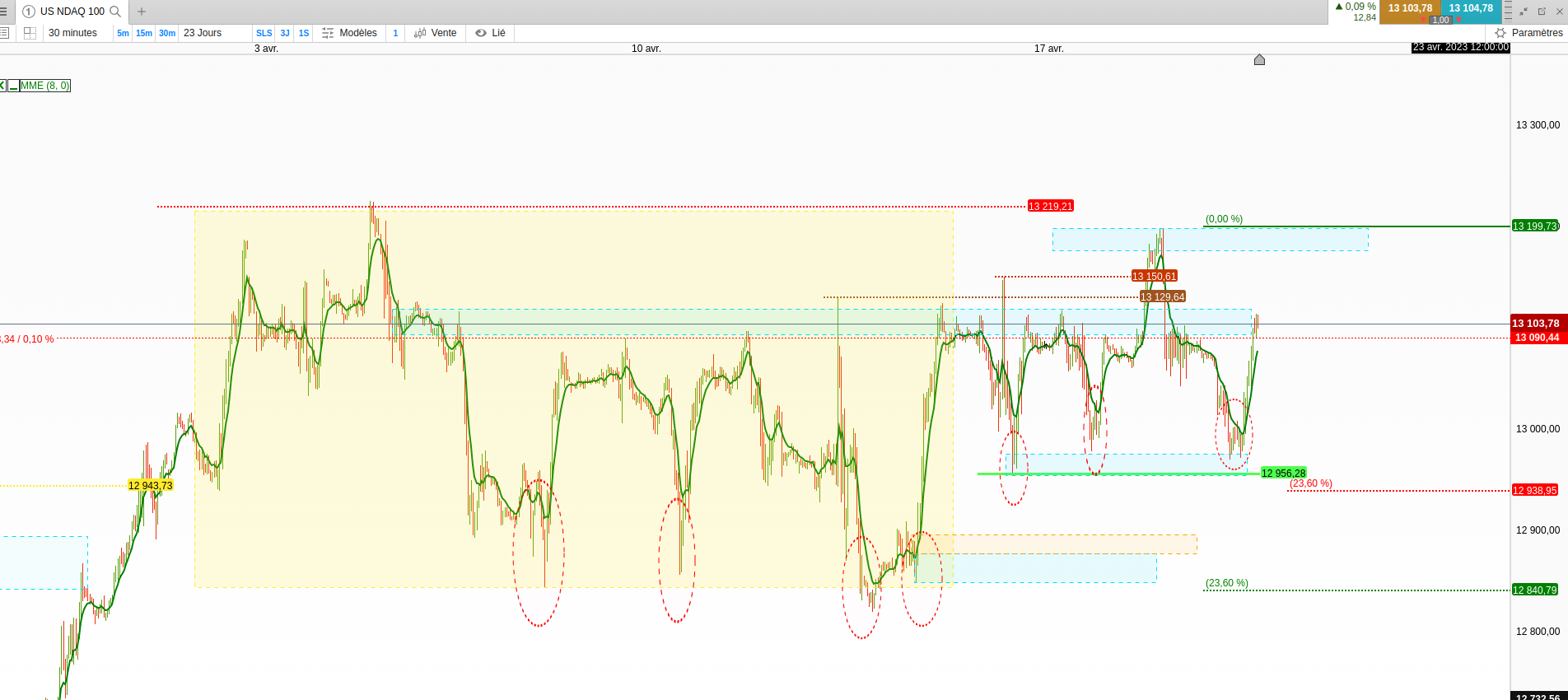This screenshot has height=700, width=1568.
Task: Open the Vente order type dropdown
Action: pos(436,33)
